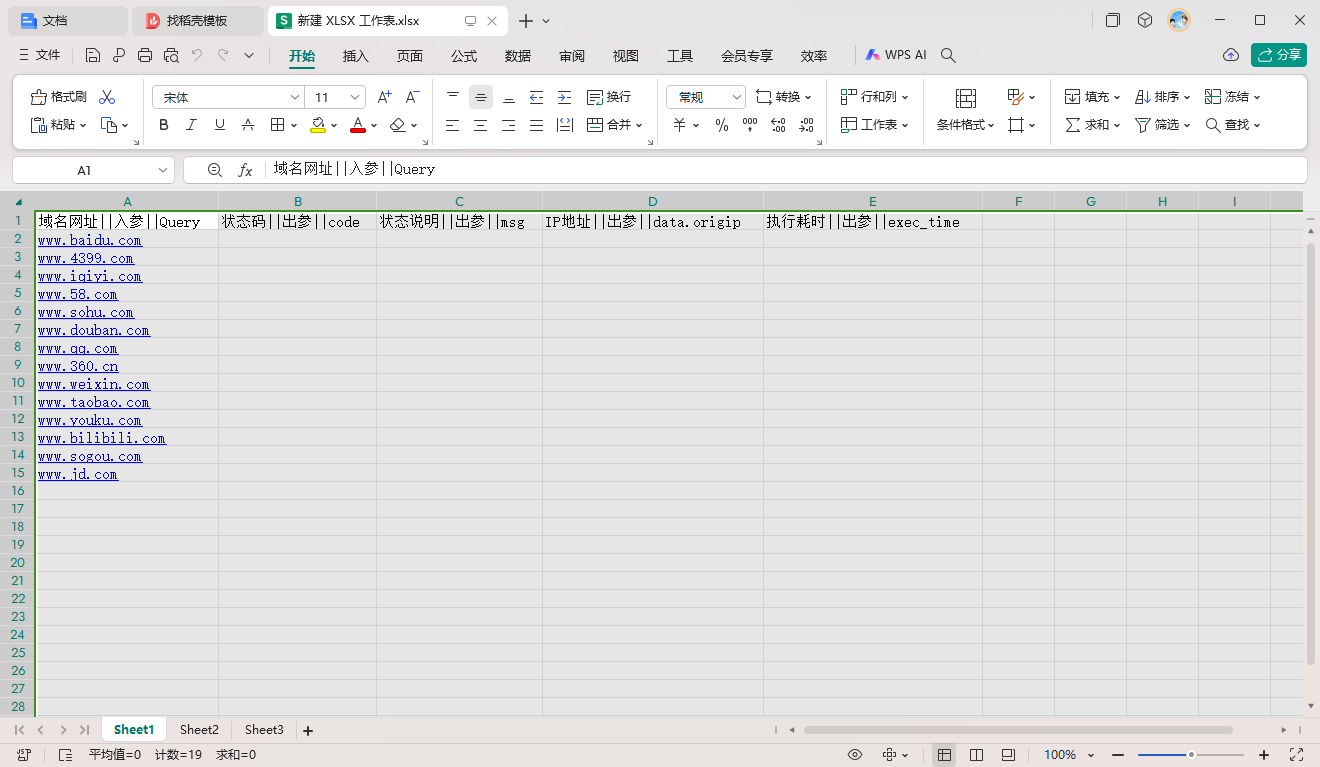Apply percent style to cells

click(x=722, y=125)
